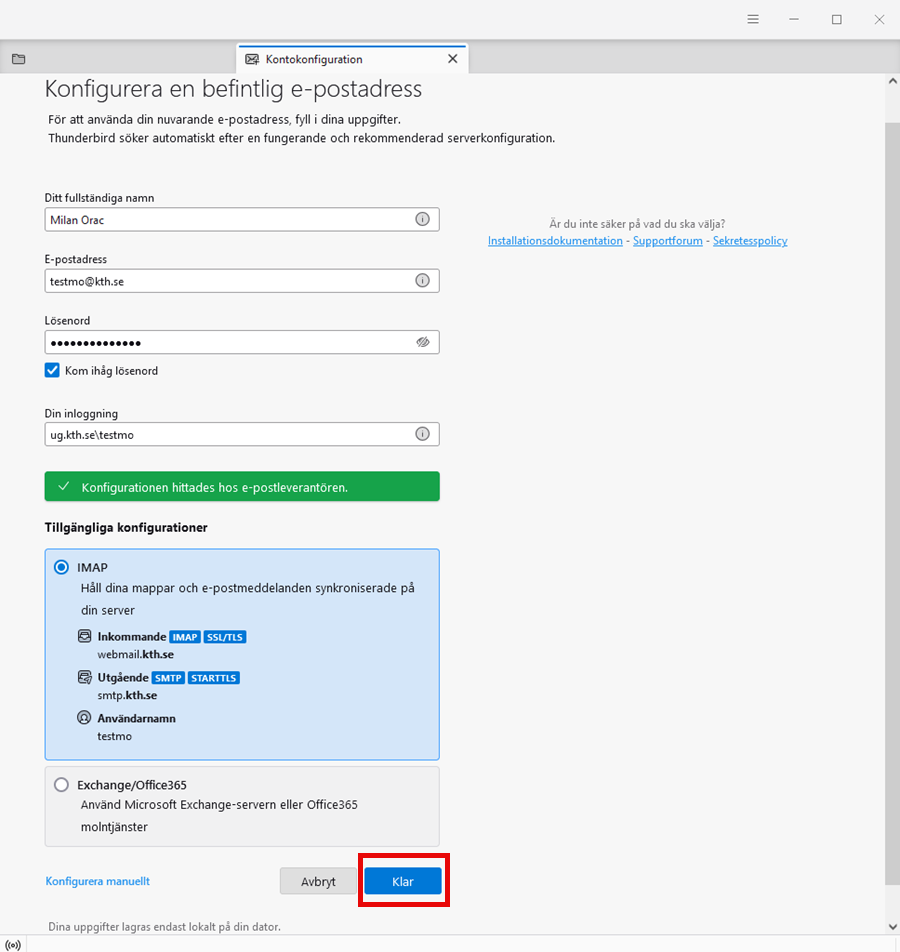Image resolution: width=900 pixels, height=952 pixels.
Task: Click info icon in full name field
Action: 422,219
